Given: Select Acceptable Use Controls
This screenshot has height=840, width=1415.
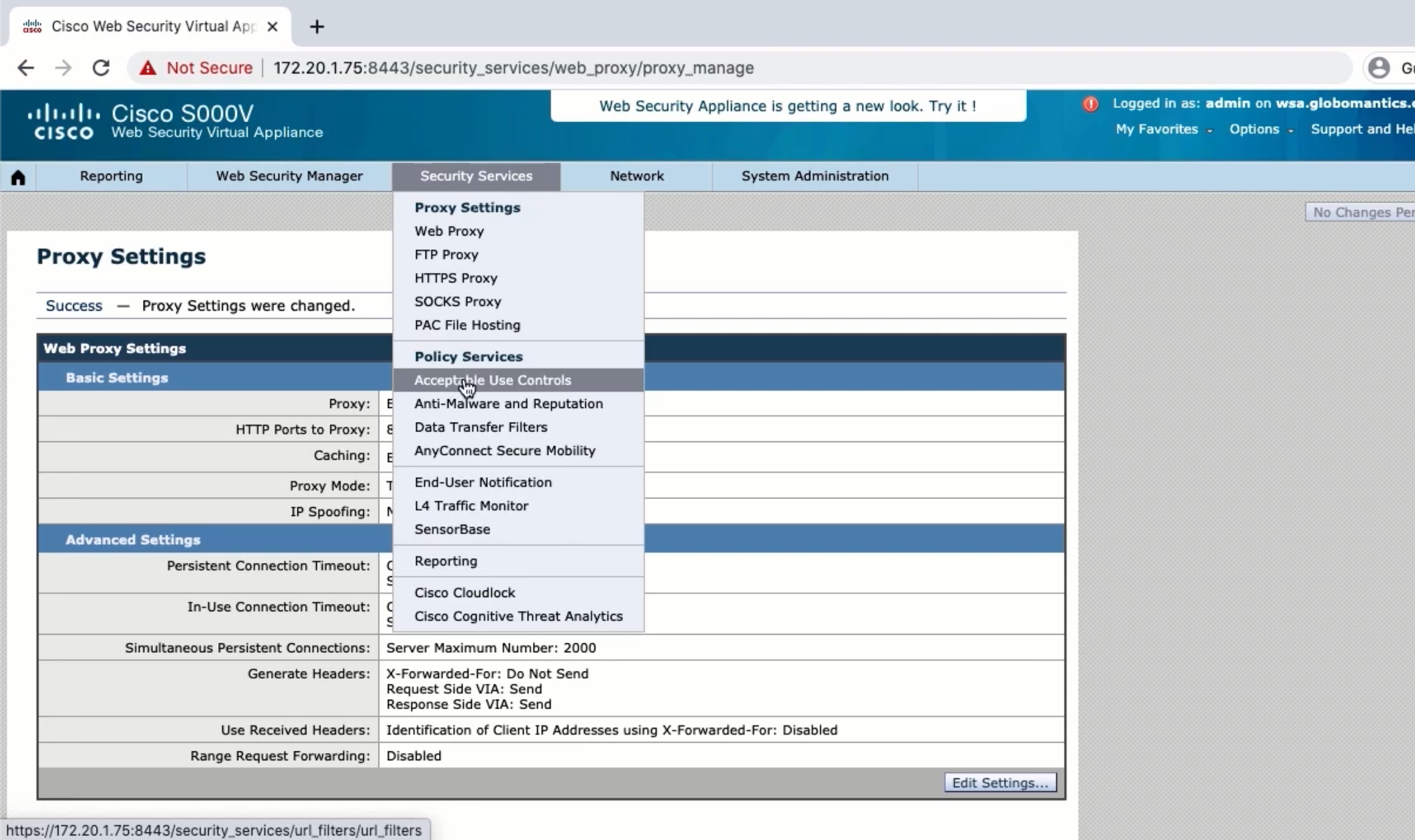Looking at the screenshot, I should (518, 380).
